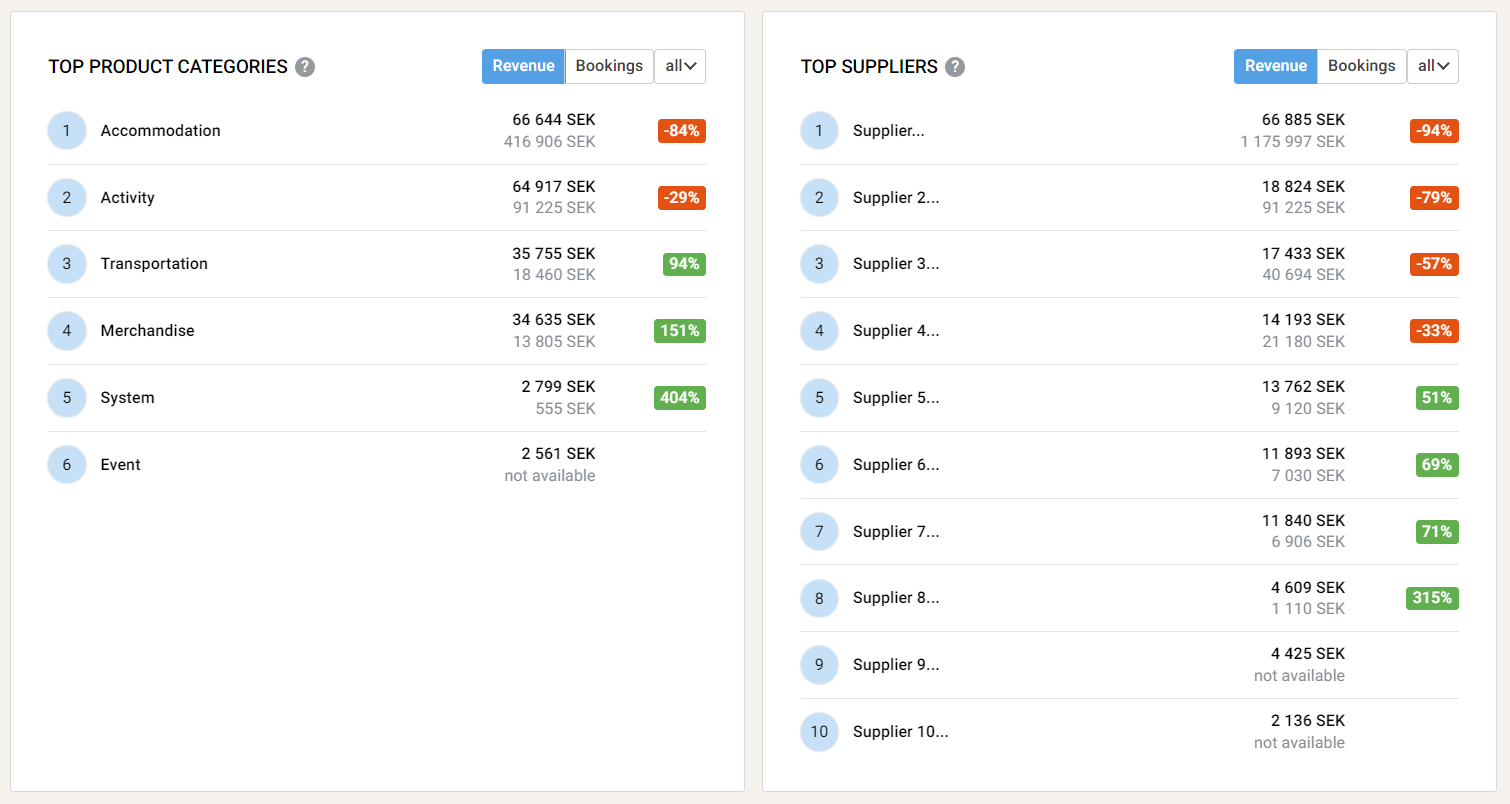Click the Accommodation category name

point(160,131)
